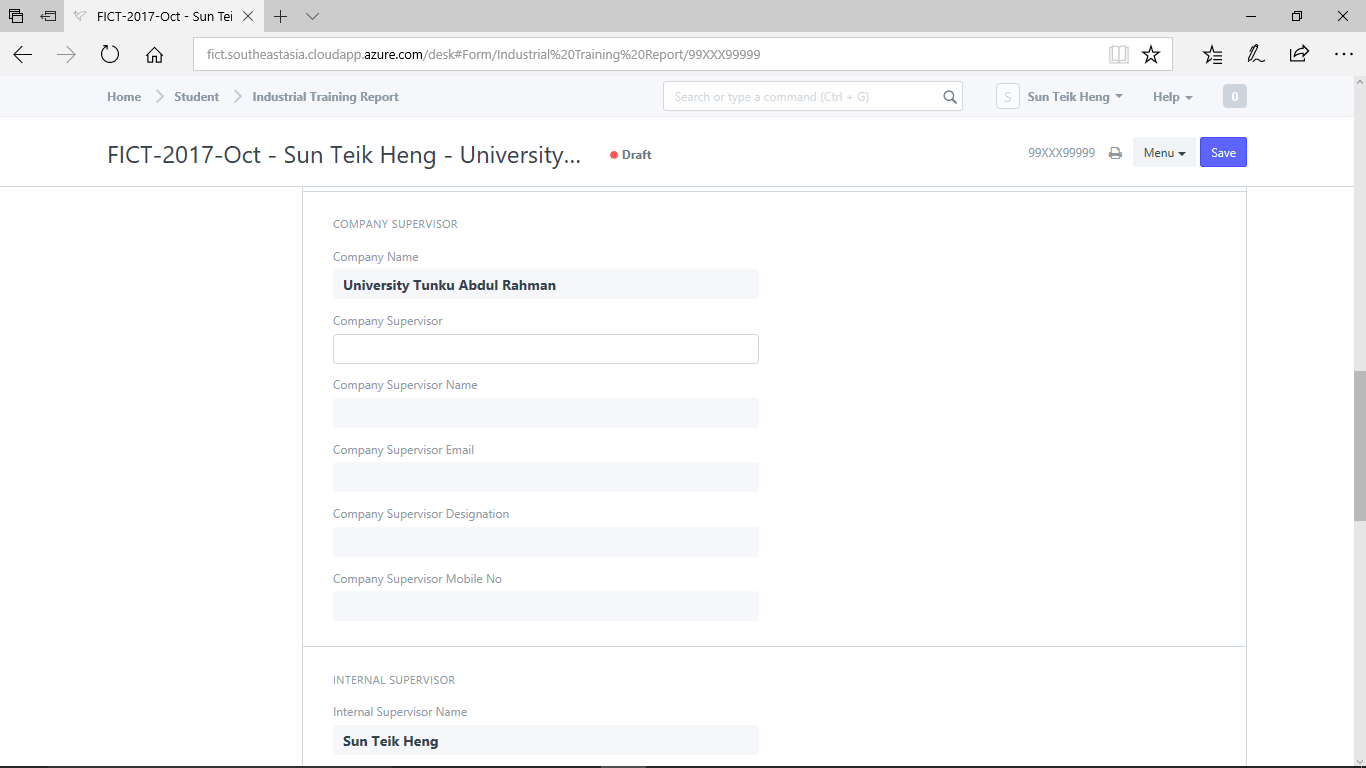This screenshot has height=768, width=1366.
Task: Click the page vertical scrollbar thumb
Action: 1359,446
